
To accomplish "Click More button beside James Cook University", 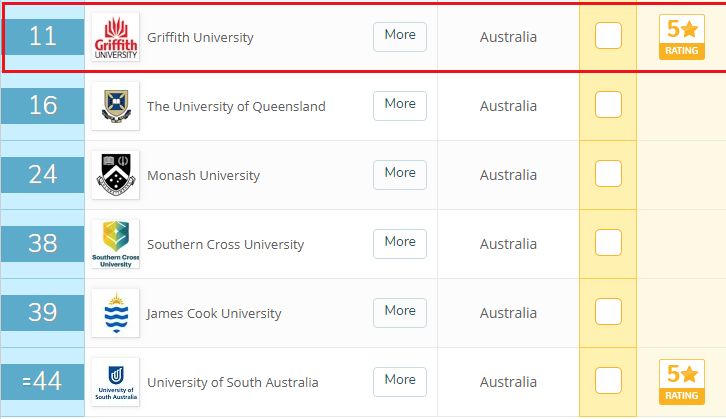I will click(x=400, y=313).
